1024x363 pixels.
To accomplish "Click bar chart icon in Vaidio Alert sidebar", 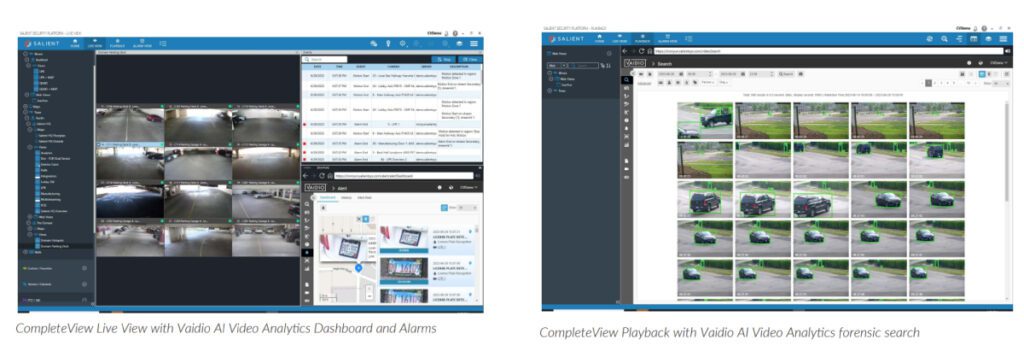I will 307,268.
